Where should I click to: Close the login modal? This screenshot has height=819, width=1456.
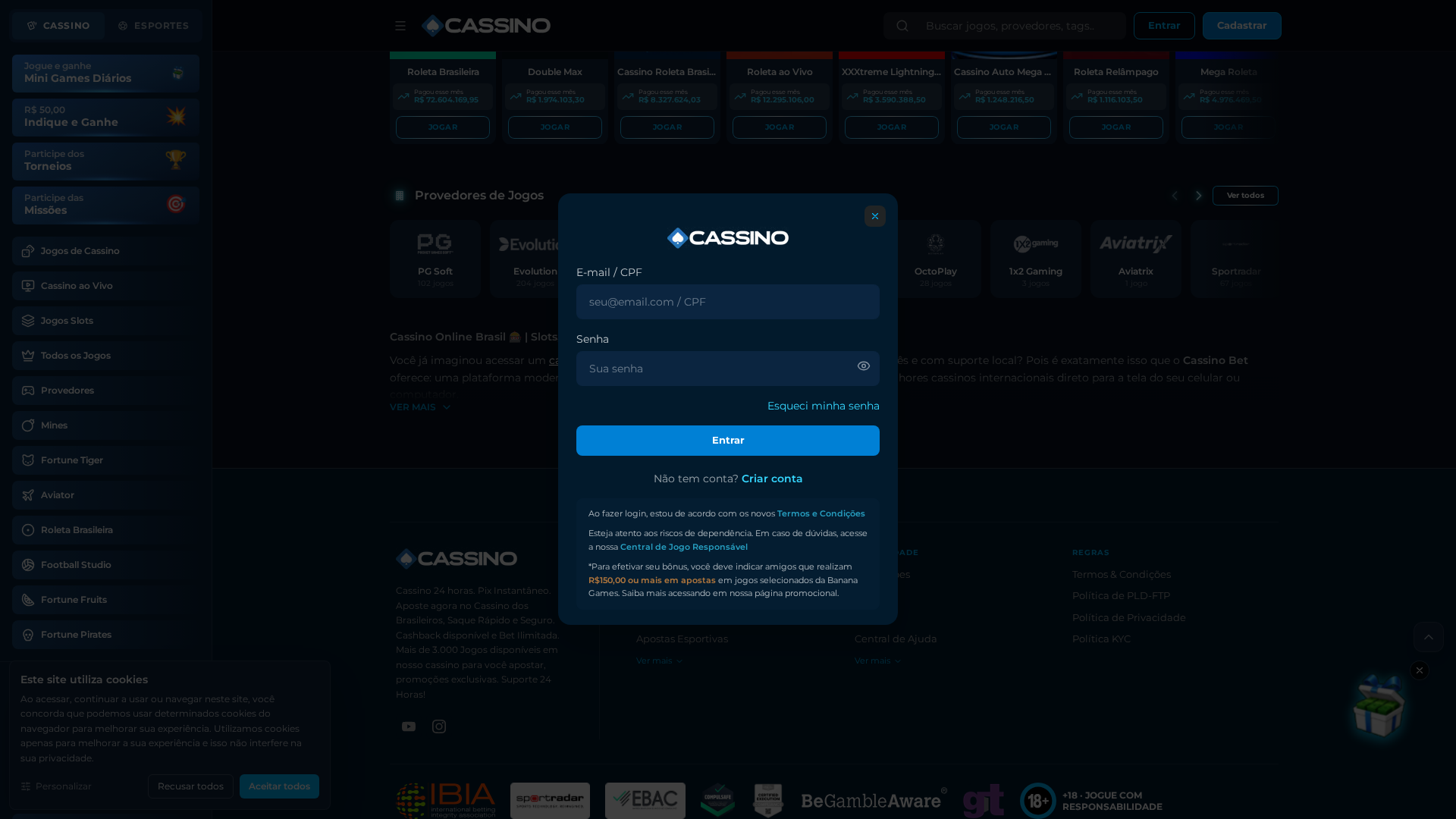(x=875, y=216)
